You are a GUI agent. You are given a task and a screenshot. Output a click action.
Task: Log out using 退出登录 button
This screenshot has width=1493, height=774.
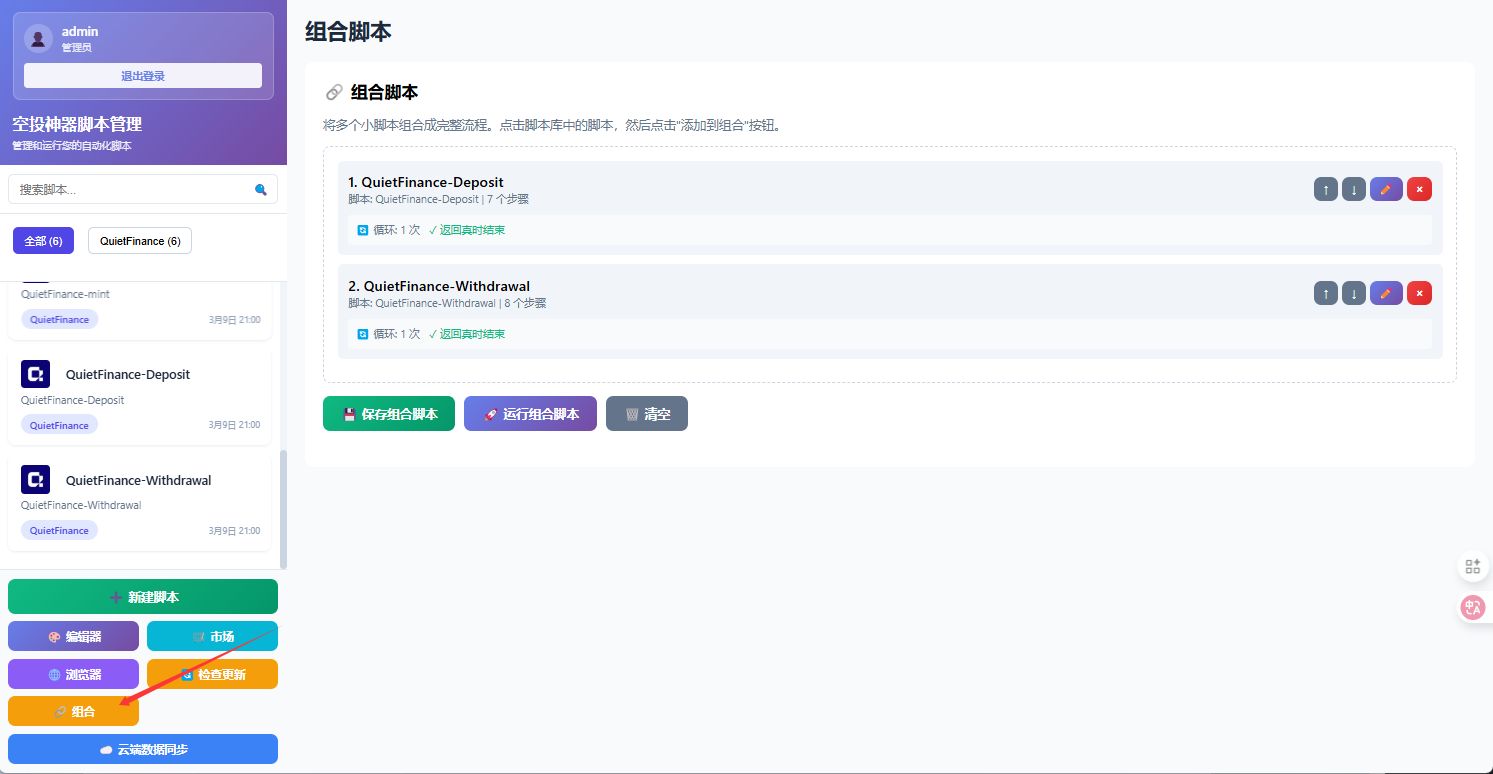tap(143, 76)
